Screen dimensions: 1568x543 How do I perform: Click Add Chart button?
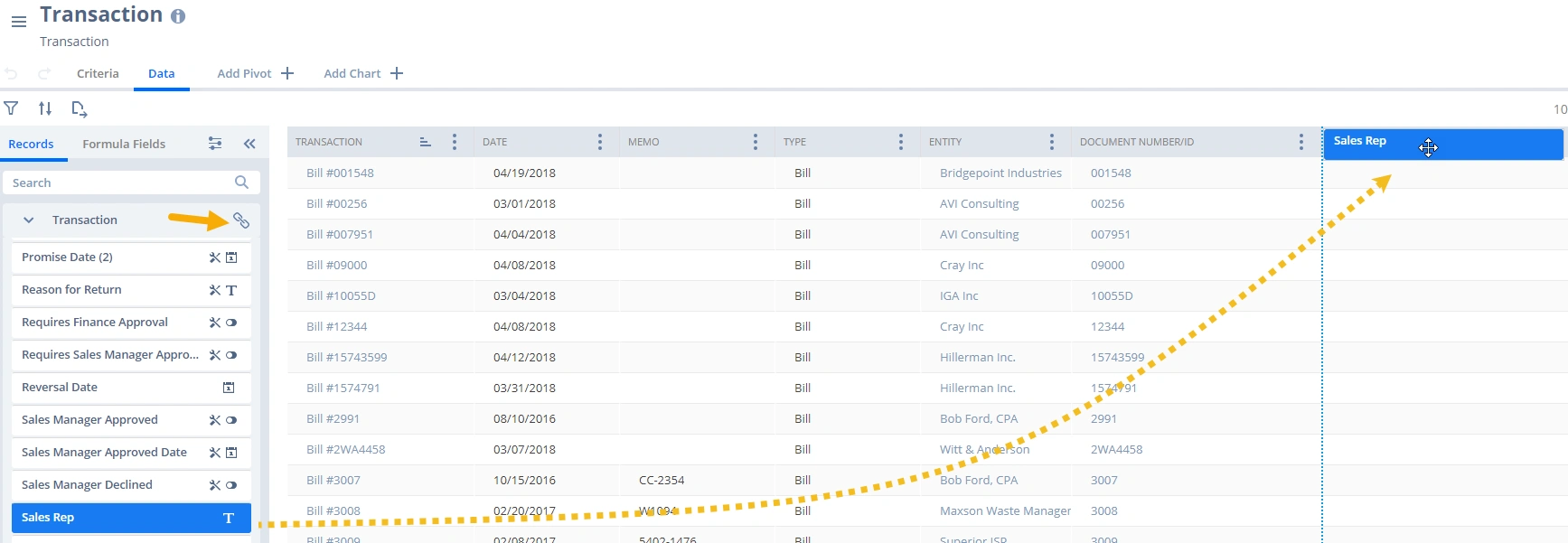click(363, 73)
